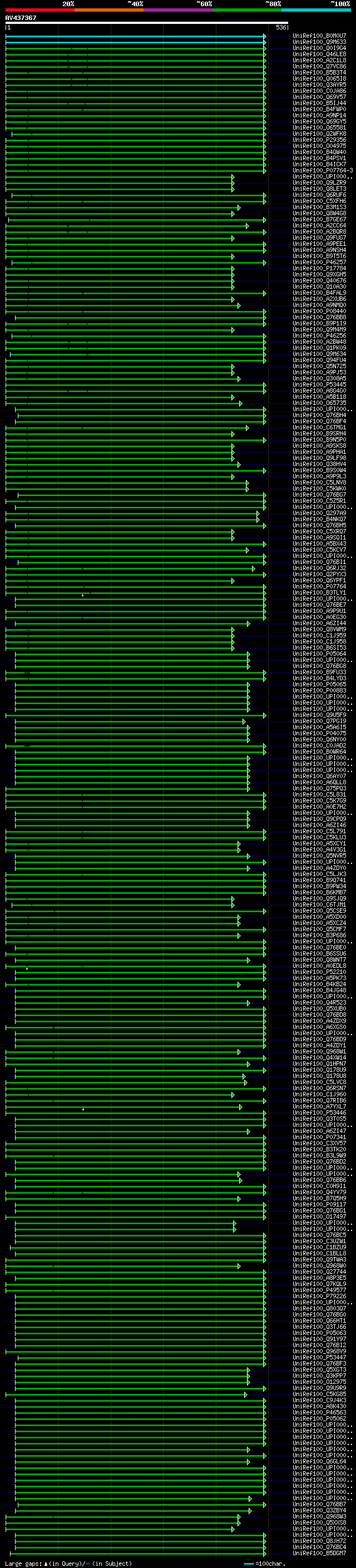The height and width of the screenshot is (1568, 356).
Task: Click the purple ~60% identity legend band
Action: point(179,10)
